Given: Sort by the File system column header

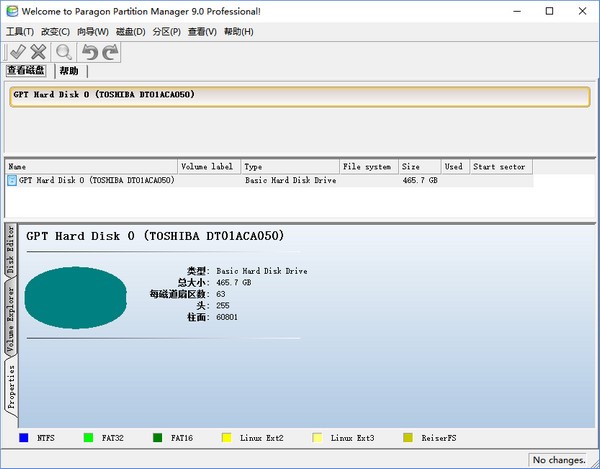Looking at the screenshot, I should 369,167.
